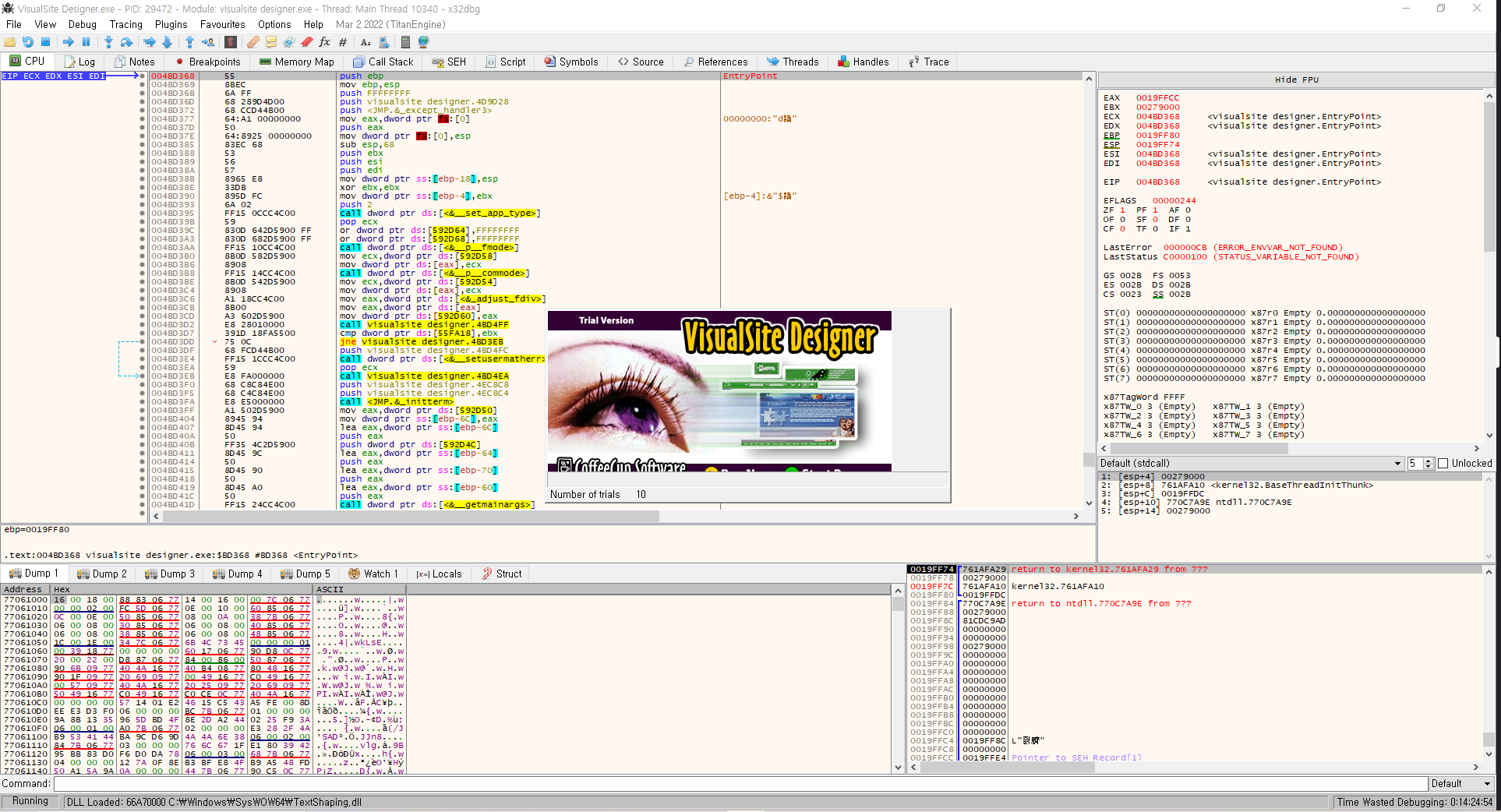Click the ZF flag value
The width and height of the screenshot is (1501, 812).
pyautogui.click(x=1122, y=210)
